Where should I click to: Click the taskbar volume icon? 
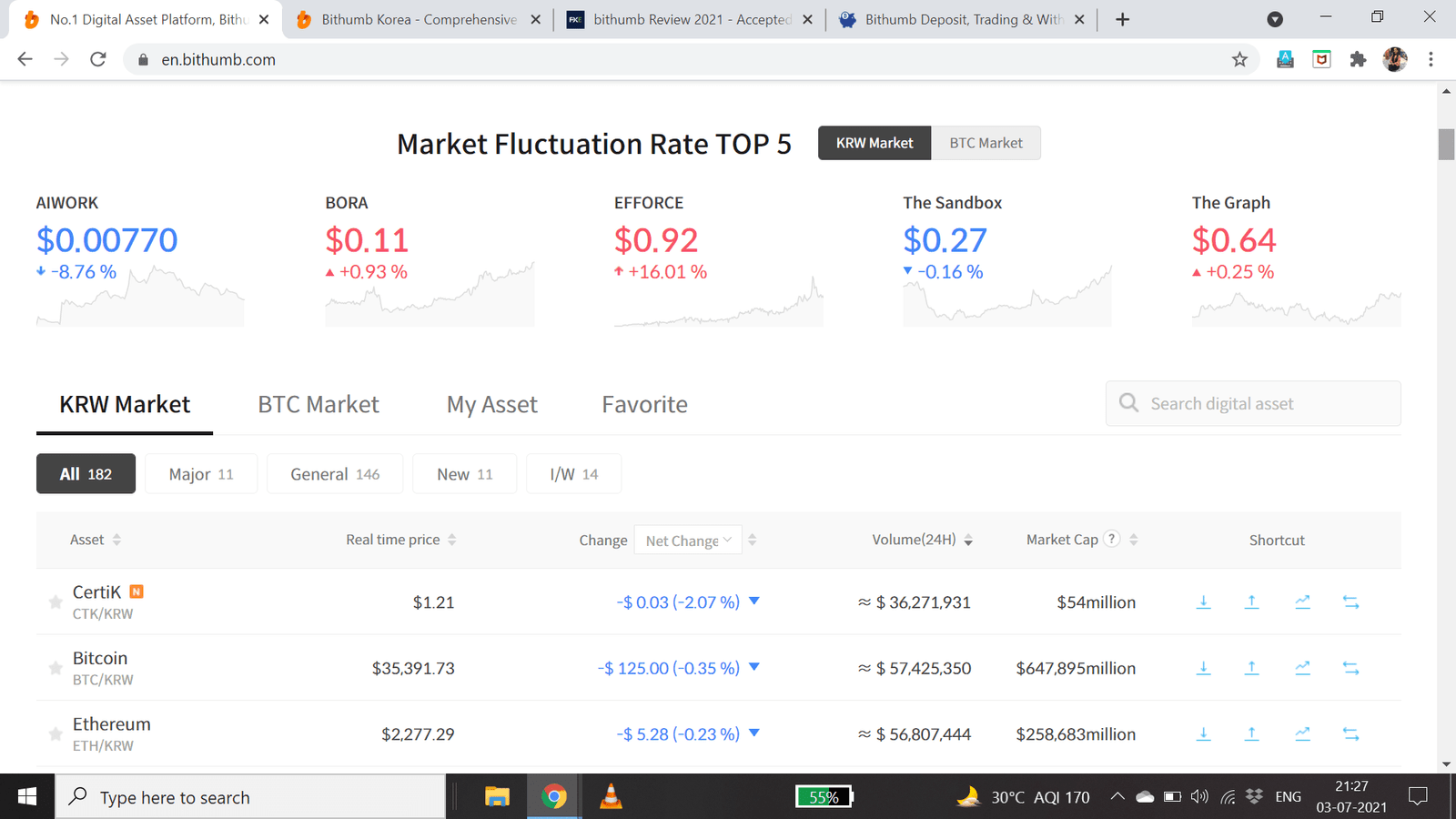point(1199,797)
